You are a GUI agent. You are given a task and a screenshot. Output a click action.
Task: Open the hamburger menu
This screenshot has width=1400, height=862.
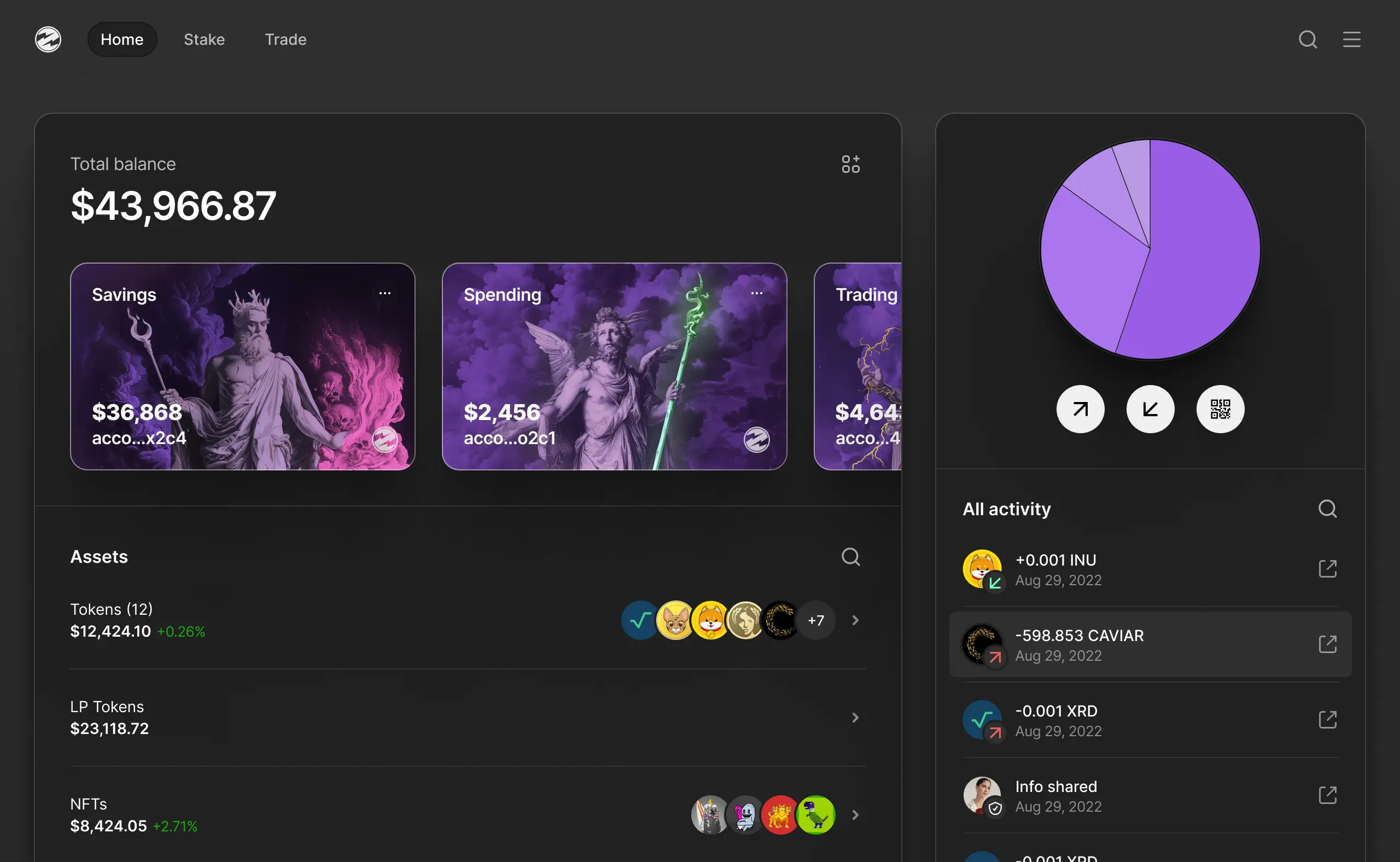click(x=1351, y=39)
